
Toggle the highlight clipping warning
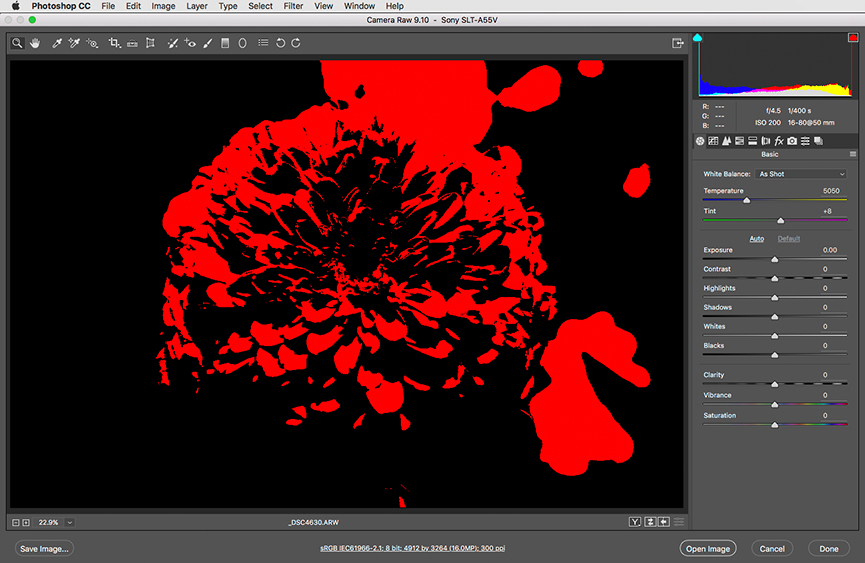tap(852, 38)
